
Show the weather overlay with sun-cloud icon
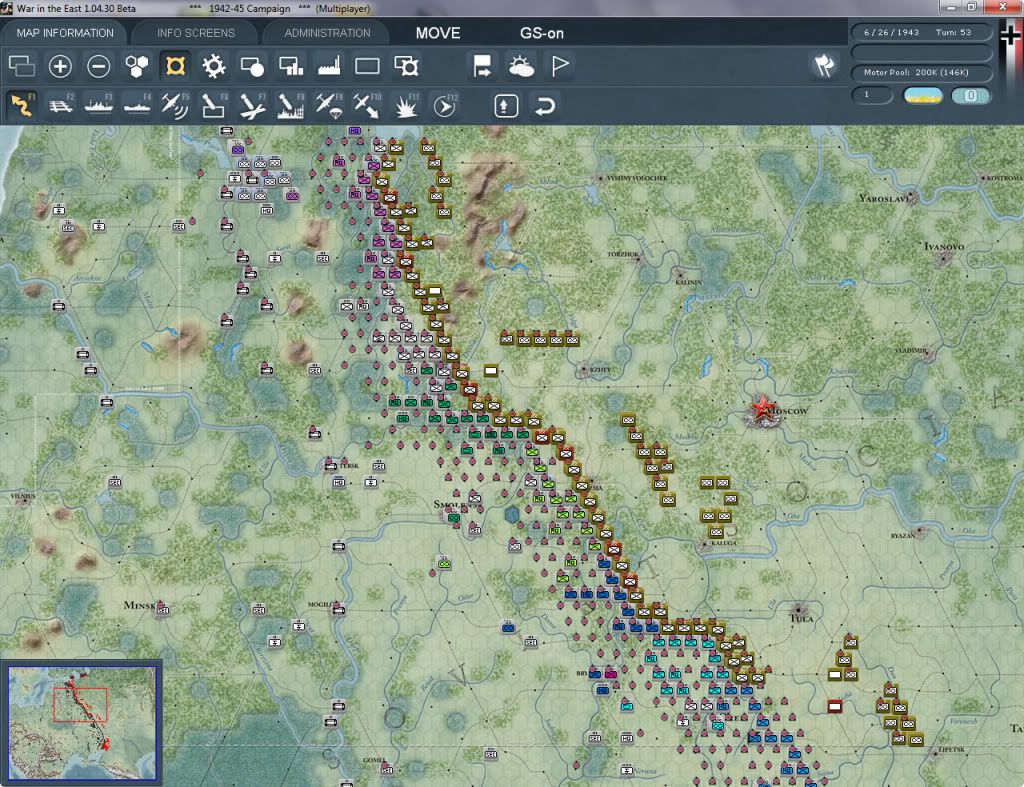pos(520,66)
